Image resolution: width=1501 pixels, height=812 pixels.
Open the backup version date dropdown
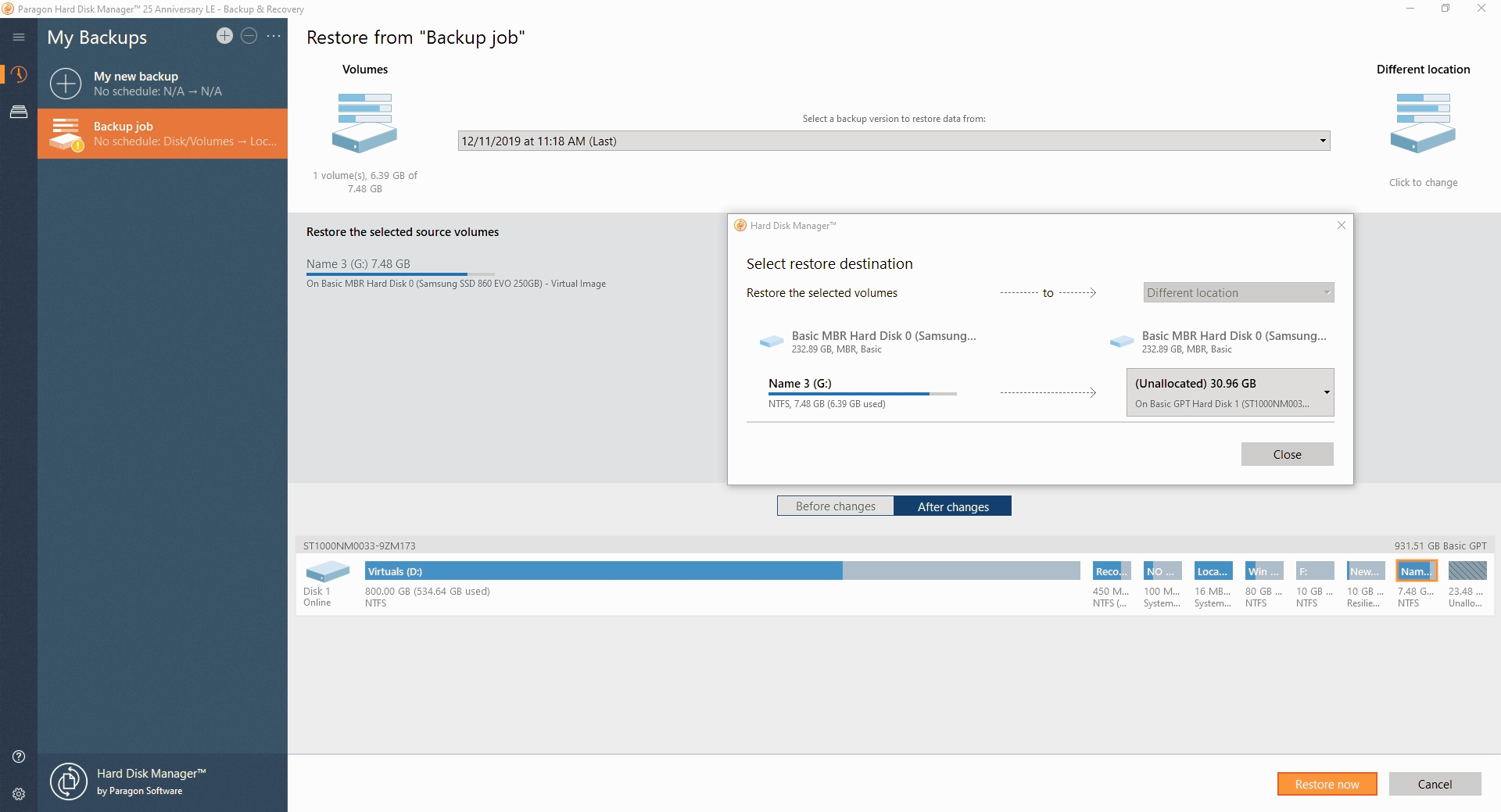click(1322, 141)
